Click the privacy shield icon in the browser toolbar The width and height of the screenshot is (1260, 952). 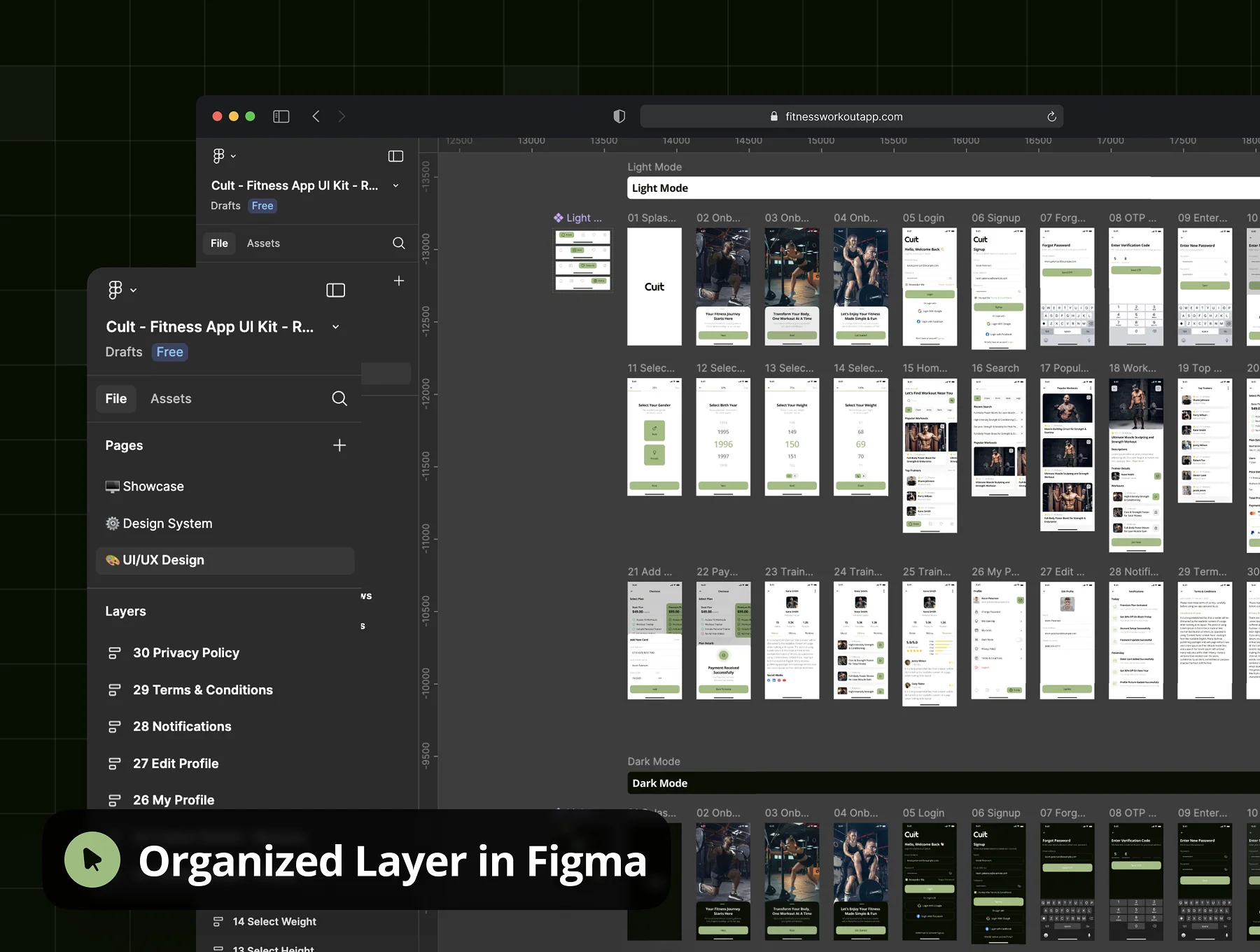click(x=619, y=117)
